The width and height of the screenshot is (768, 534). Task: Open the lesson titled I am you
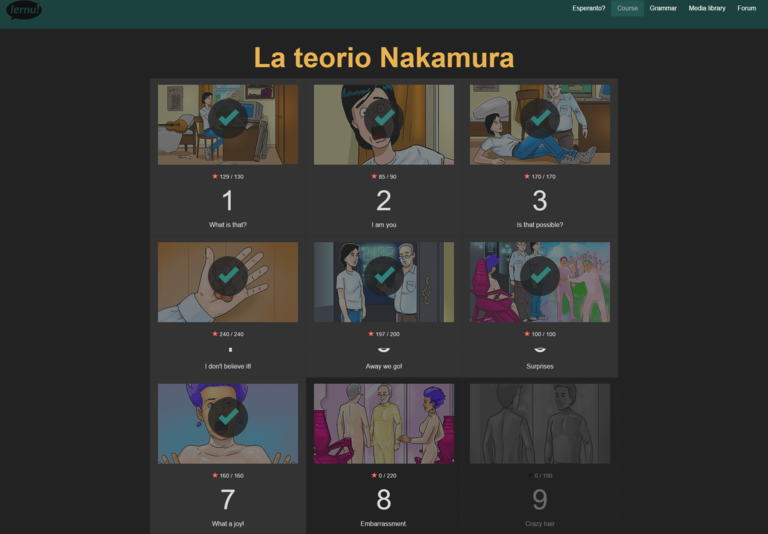click(384, 225)
